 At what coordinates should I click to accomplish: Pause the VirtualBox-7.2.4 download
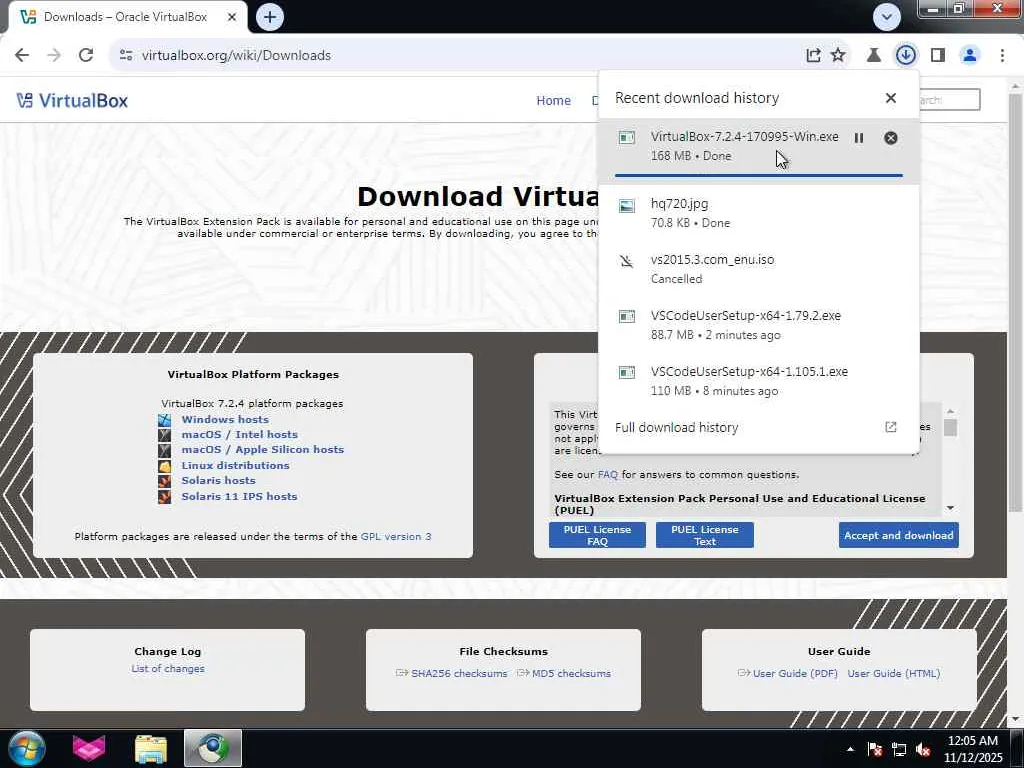pyautogui.click(x=859, y=138)
